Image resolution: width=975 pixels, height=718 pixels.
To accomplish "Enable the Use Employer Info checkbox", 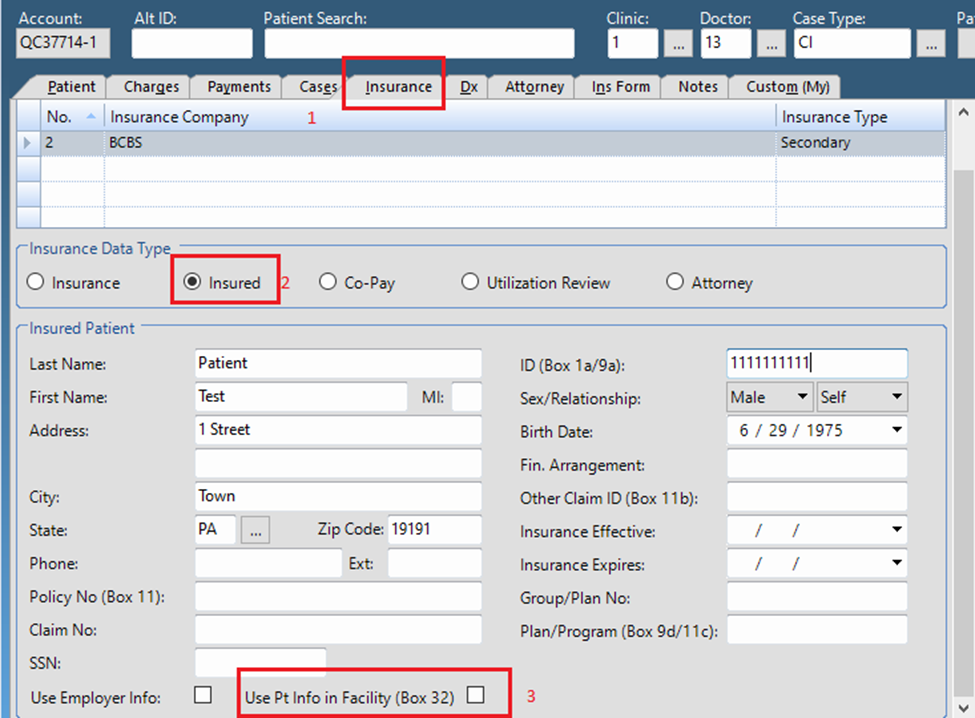I will (203, 694).
